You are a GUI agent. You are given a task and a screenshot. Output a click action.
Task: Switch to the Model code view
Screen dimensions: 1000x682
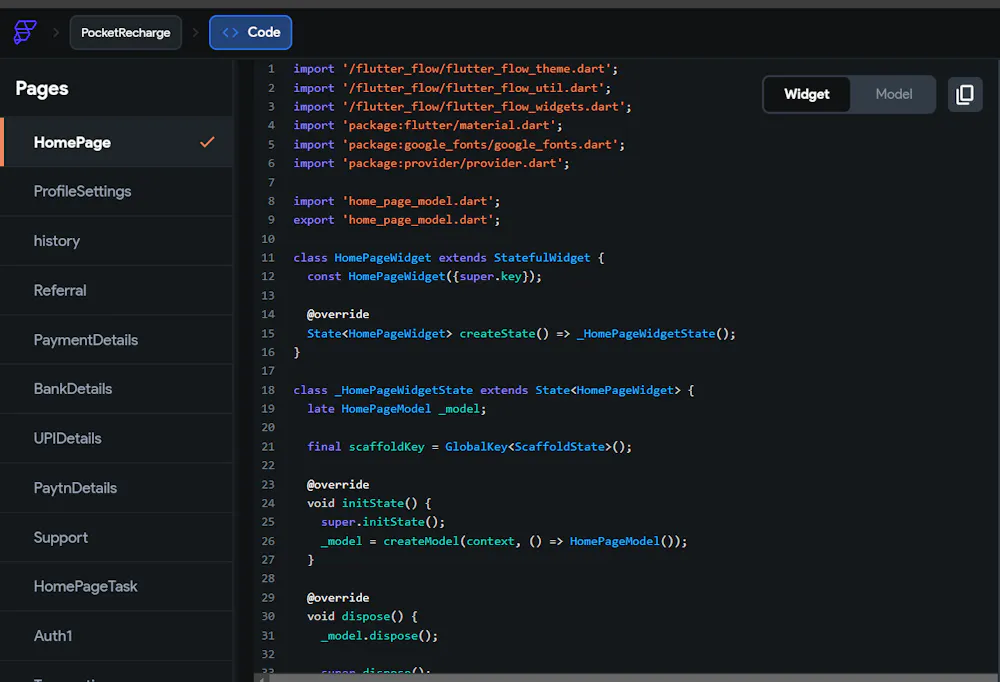[893, 94]
